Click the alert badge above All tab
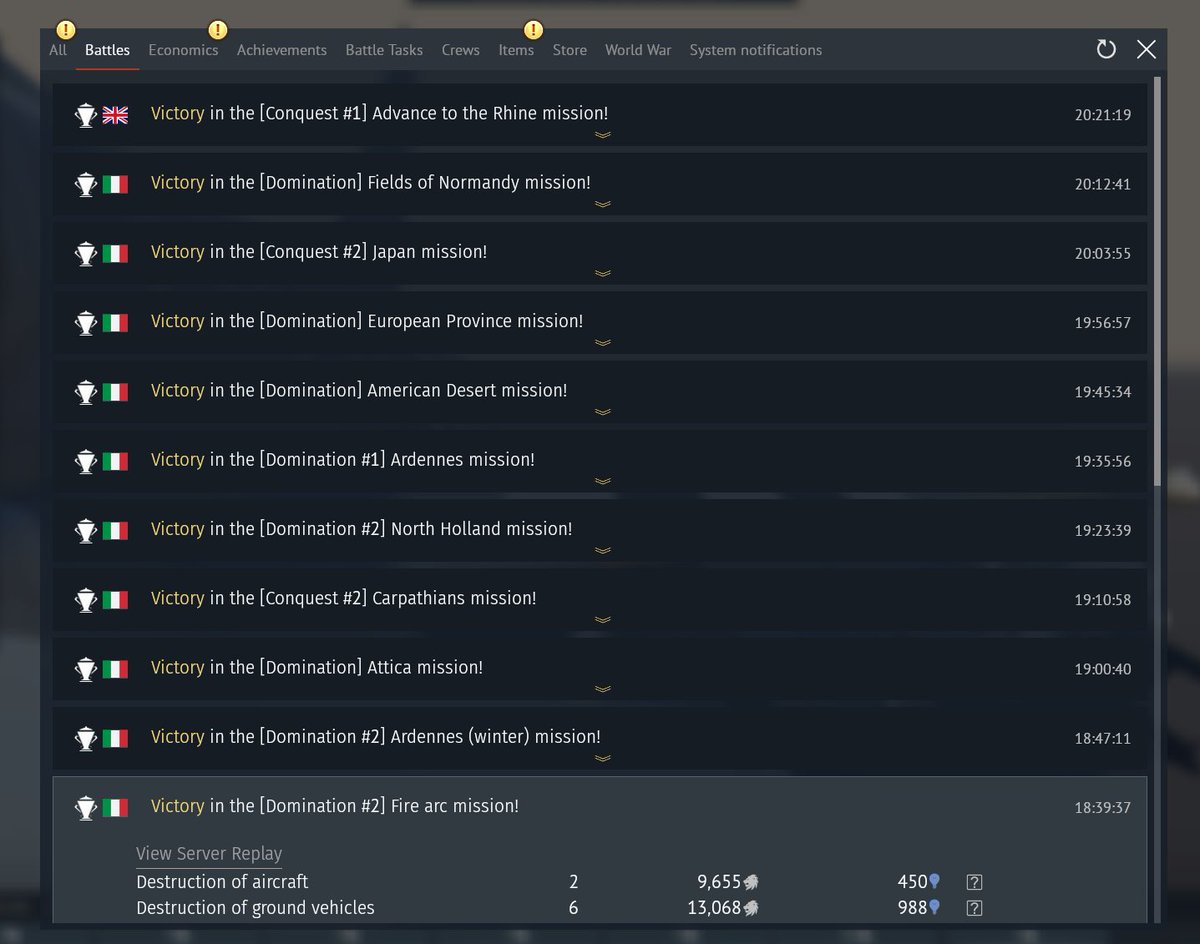This screenshot has height=944, width=1200. click(x=65, y=30)
